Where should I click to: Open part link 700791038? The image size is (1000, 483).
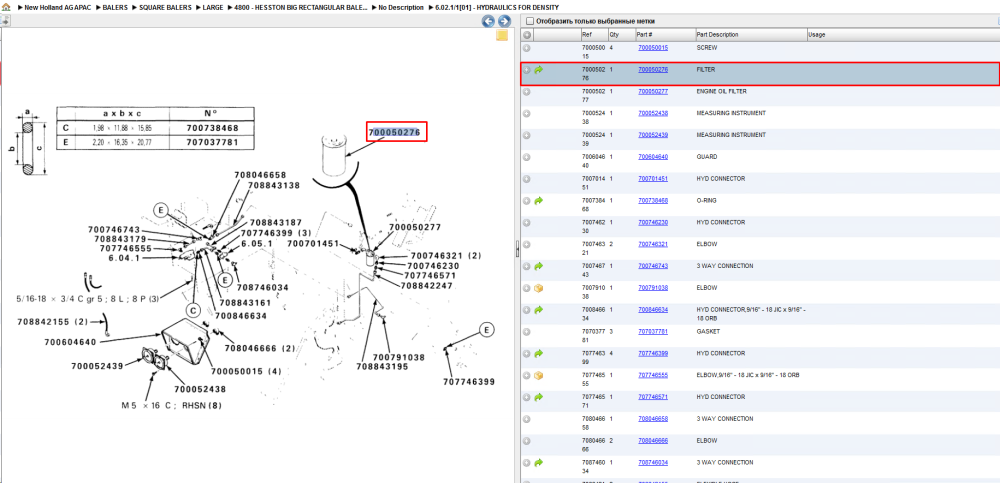[x=653, y=288]
